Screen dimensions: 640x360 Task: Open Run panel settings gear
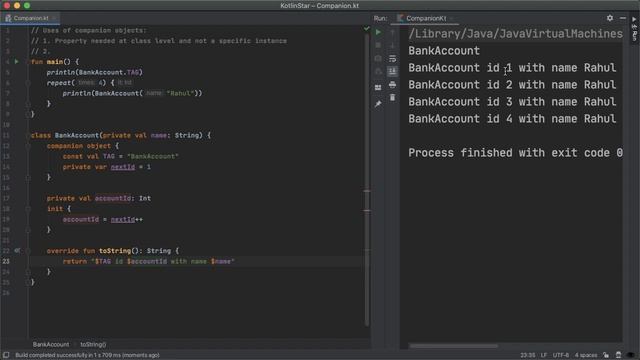point(609,18)
